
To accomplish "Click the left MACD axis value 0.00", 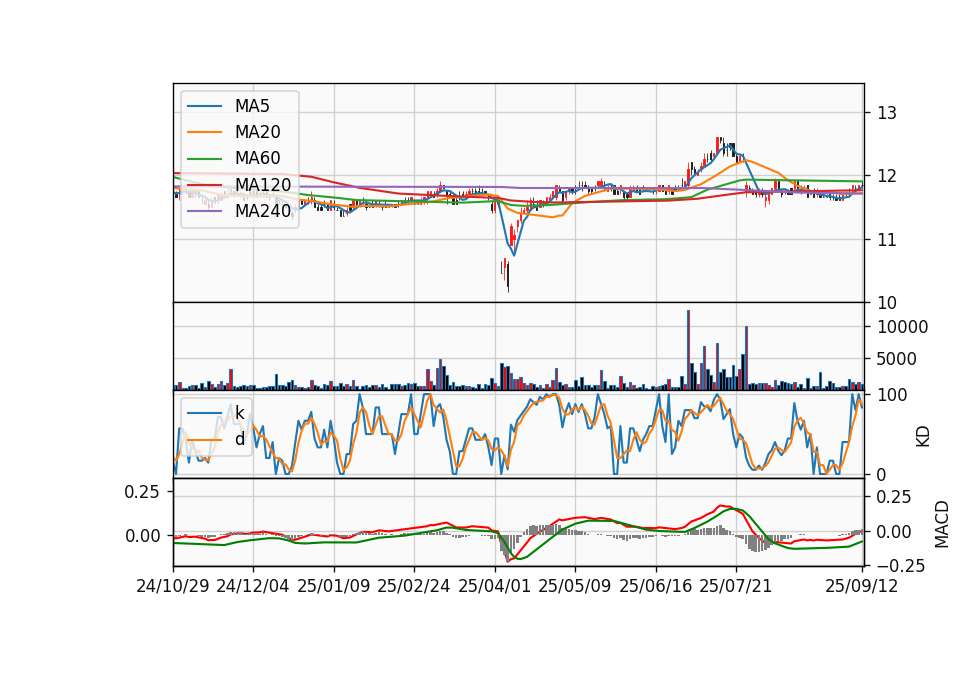I will tap(142, 536).
